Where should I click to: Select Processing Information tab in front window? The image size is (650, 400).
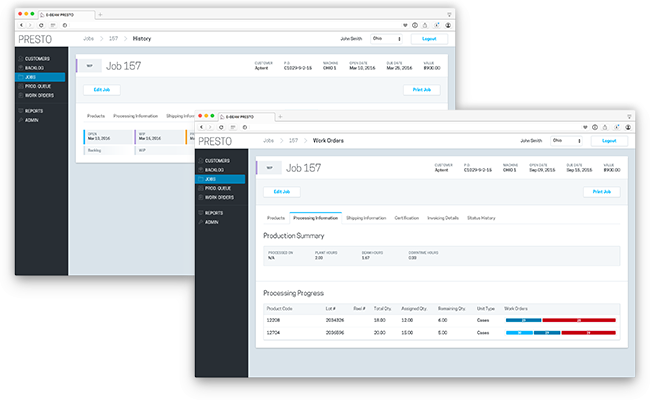pyautogui.click(x=315, y=218)
